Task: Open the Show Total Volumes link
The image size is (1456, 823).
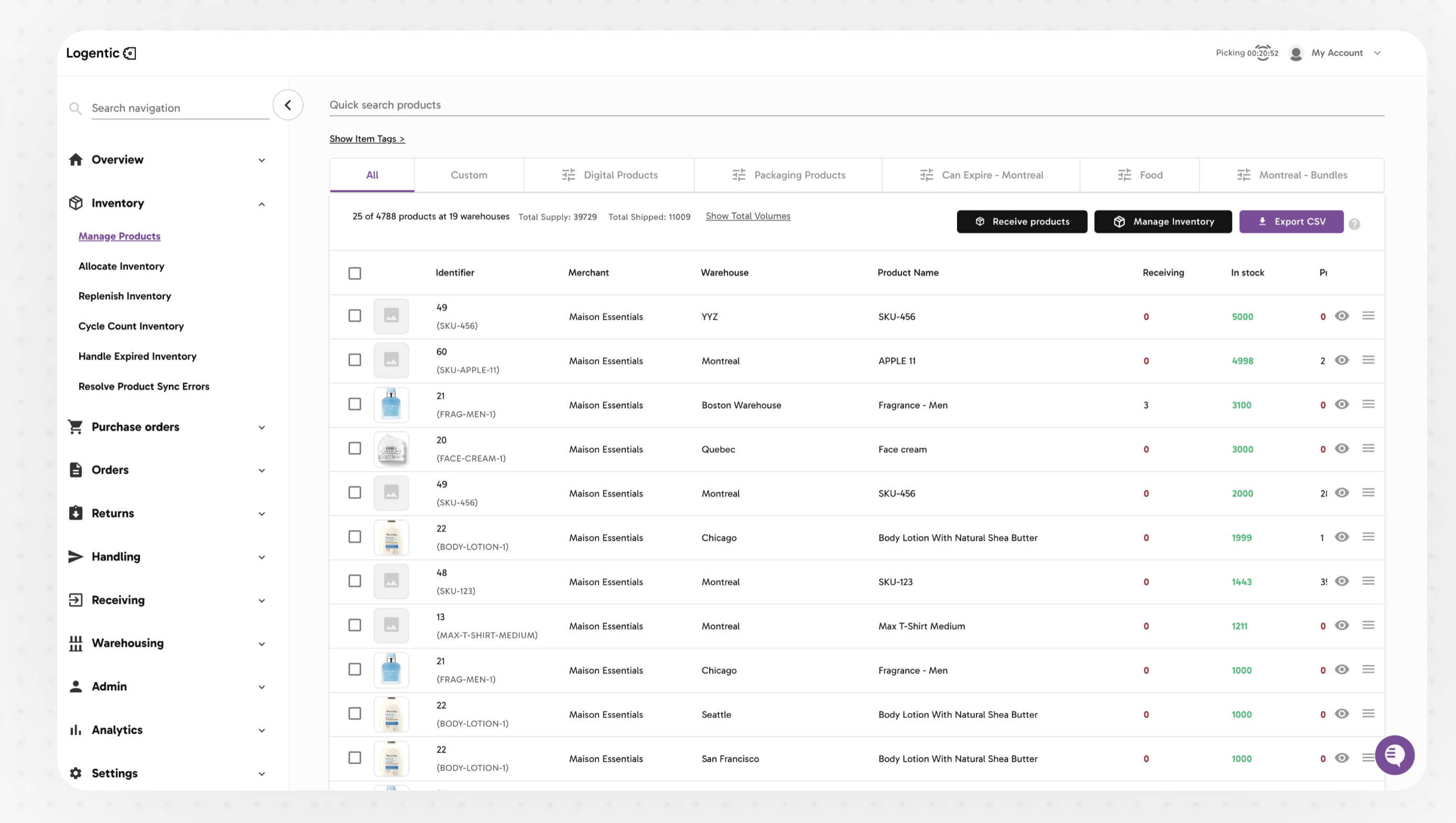Action: click(x=748, y=216)
